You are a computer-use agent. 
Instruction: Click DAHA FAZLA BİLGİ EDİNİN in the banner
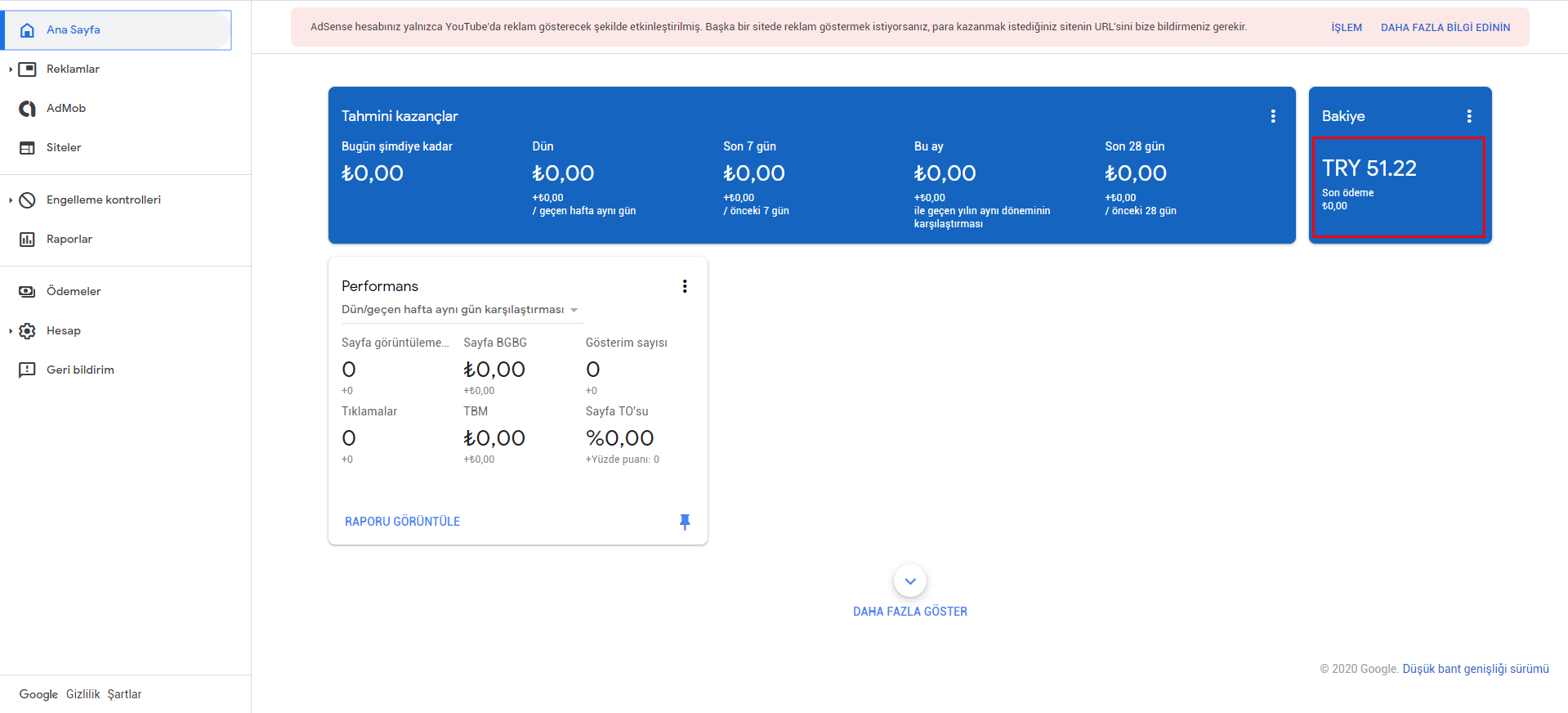[1445, 28]
